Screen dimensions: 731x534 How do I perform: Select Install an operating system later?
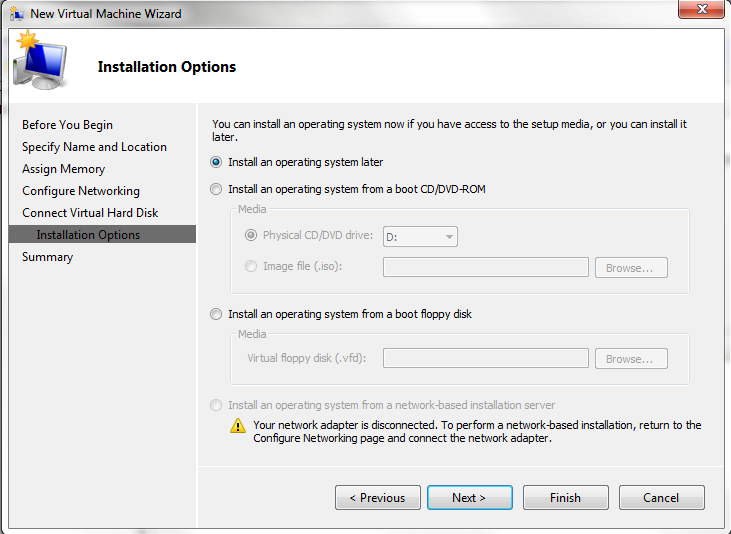point(216,162)
